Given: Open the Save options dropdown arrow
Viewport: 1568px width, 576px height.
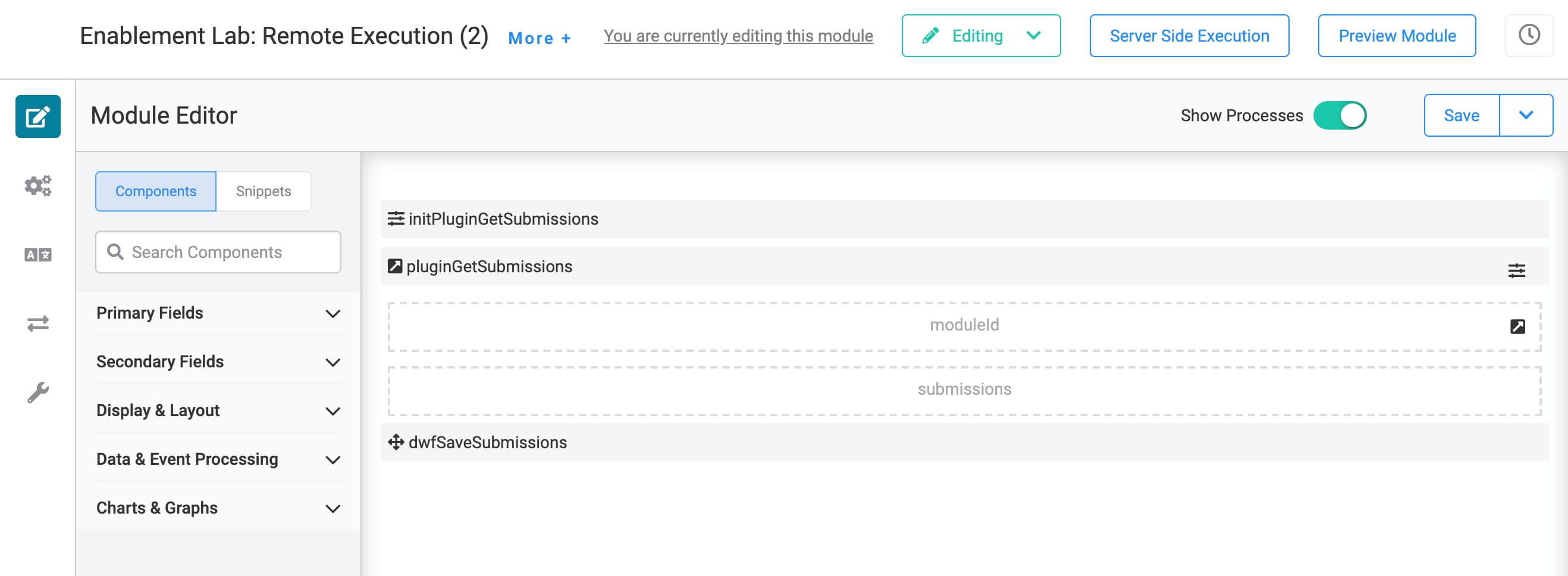Looking at the screenshot, I should (x=1525, y=115).
